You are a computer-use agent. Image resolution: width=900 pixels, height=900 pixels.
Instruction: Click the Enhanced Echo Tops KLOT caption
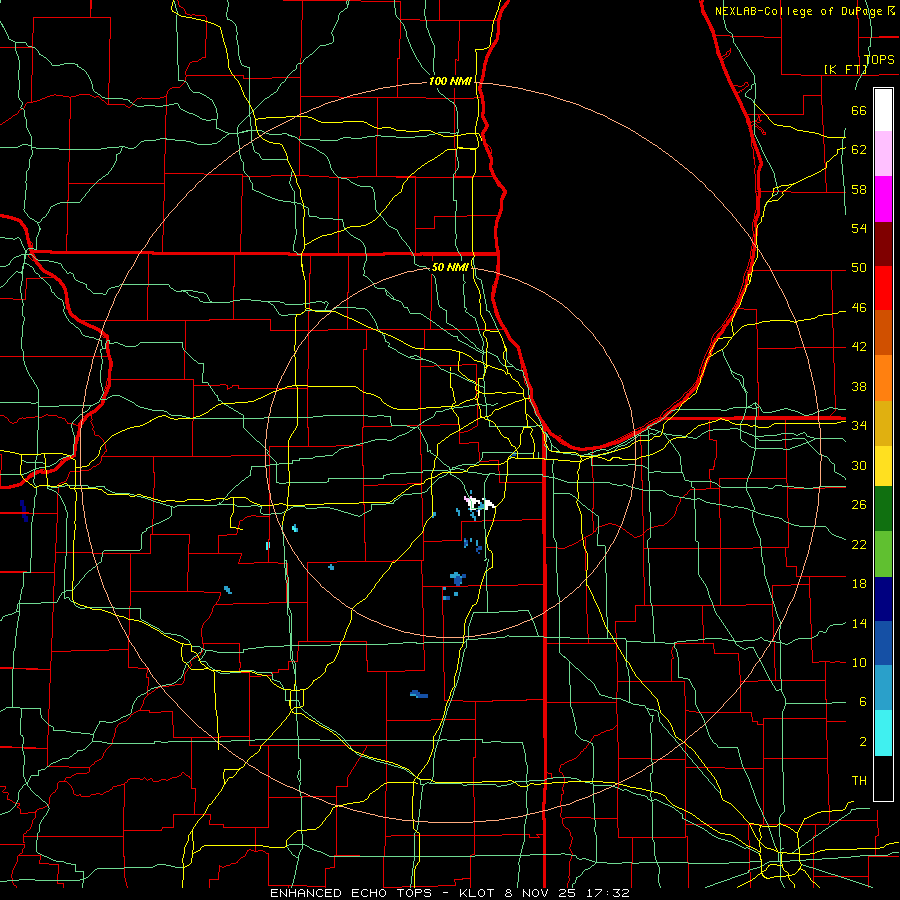pyautogui.click(x=450, y=893)
